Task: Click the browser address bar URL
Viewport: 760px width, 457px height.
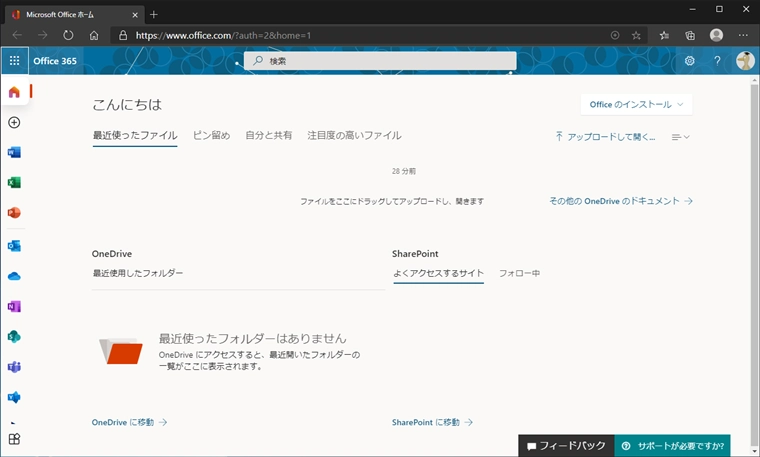Action: [223, 35]
